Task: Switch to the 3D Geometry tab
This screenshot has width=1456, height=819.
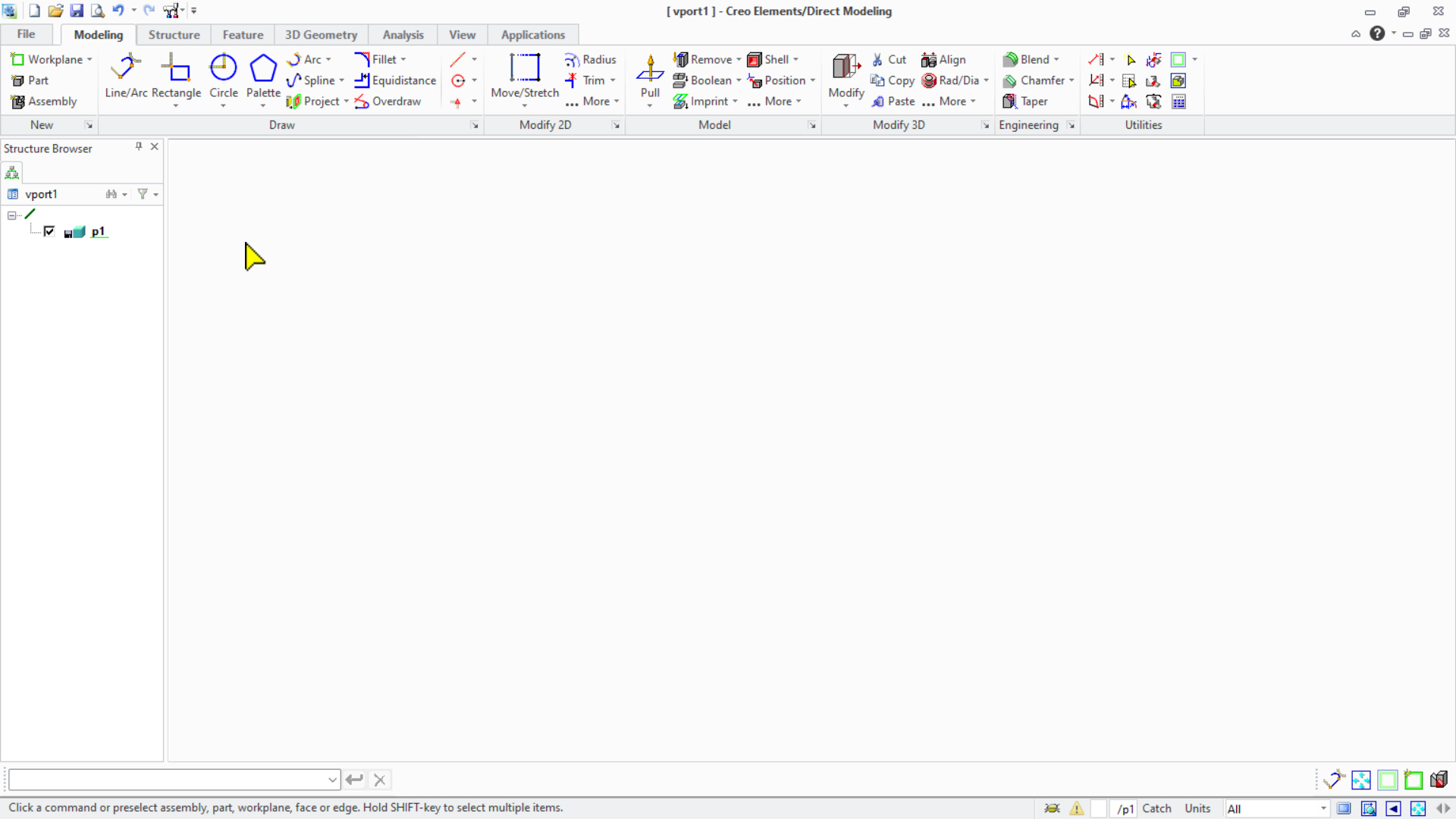Action: 321,35
